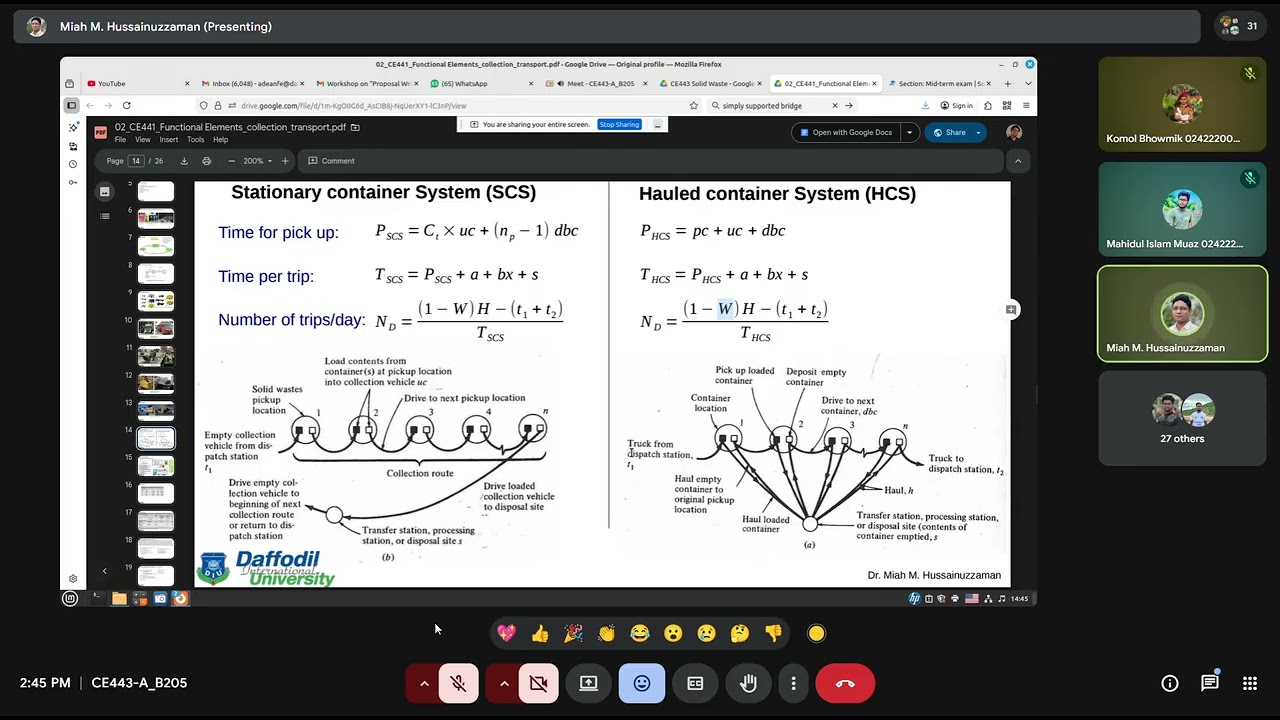The height and width of the screenshot is (720, 1280).
Task: Turn on the Meet microphone
Action: [458, 683]
